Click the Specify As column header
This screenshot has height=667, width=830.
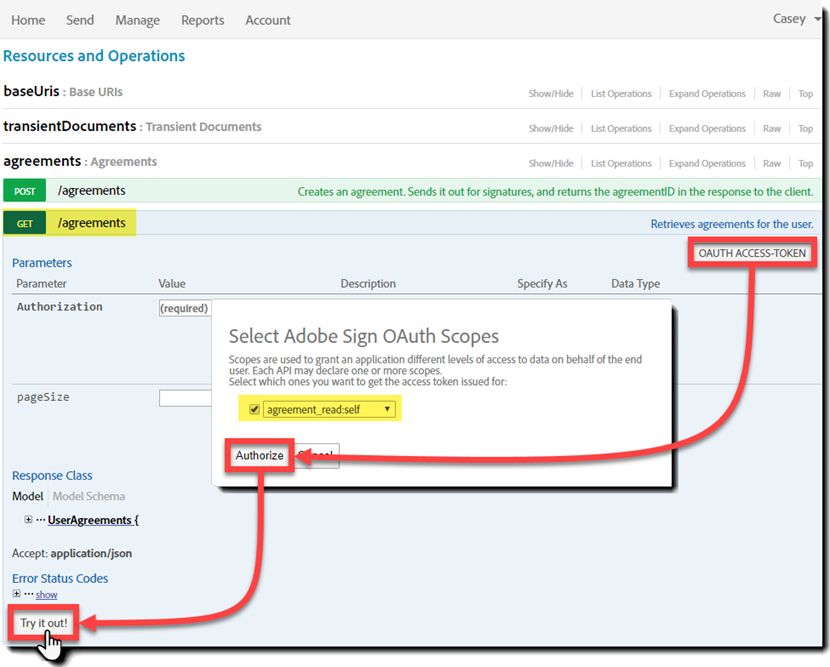click(x=542, y=283)
